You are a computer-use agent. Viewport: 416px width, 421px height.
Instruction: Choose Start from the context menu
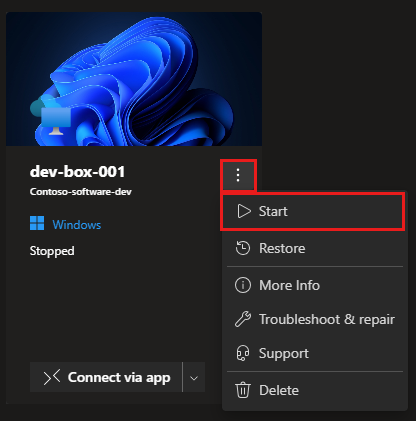pyautogui.click(x=313, y=211)
